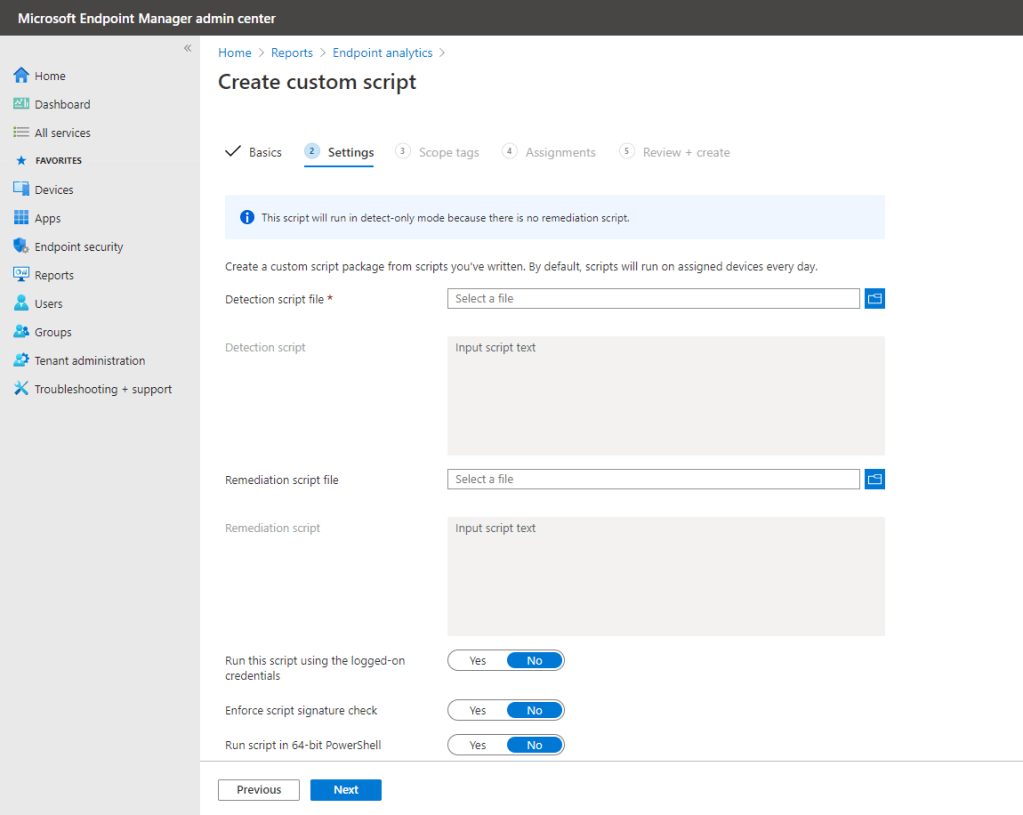
Task: Click the Home icon in sidebar
Action: coord(21,76)
